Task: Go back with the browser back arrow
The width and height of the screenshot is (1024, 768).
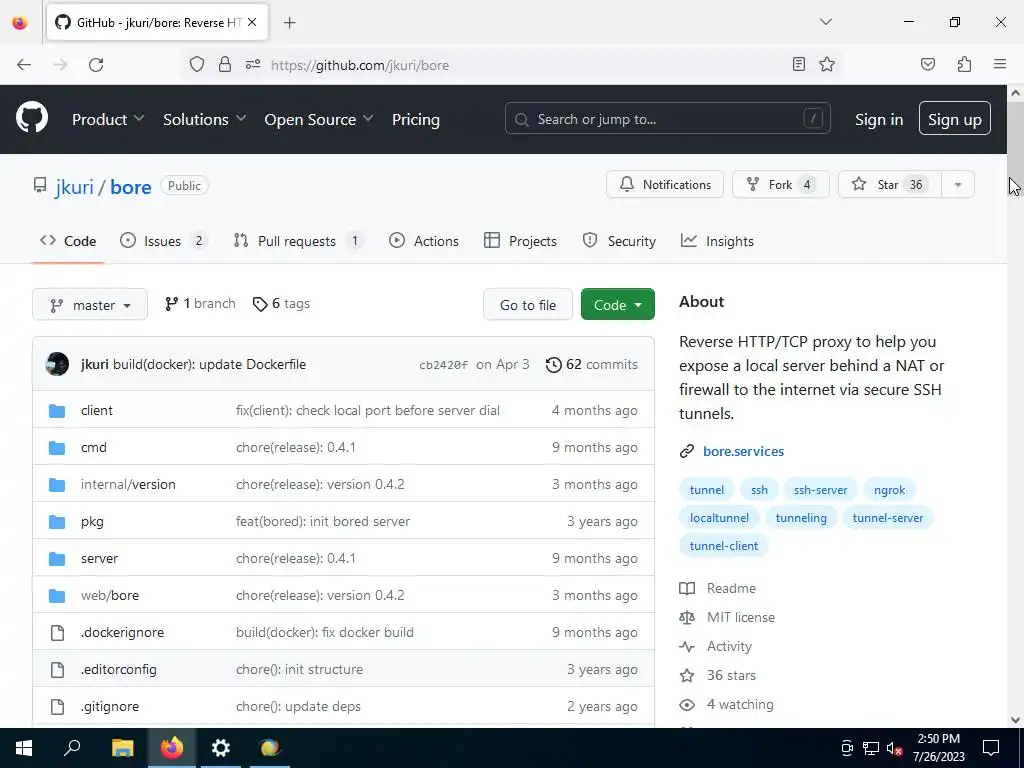Action: coord(24,65)
